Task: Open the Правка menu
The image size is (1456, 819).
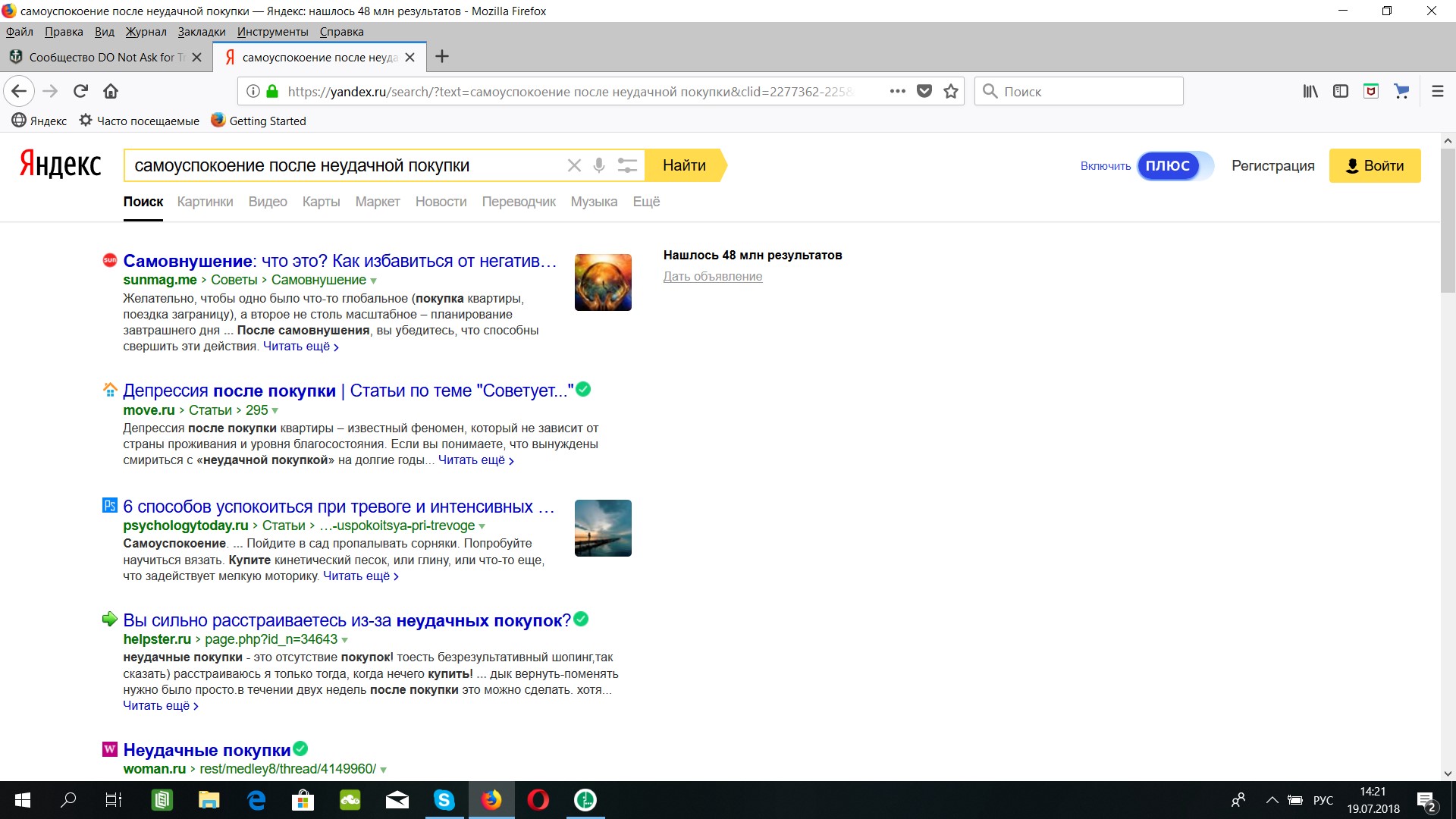Action: (64, 32)
